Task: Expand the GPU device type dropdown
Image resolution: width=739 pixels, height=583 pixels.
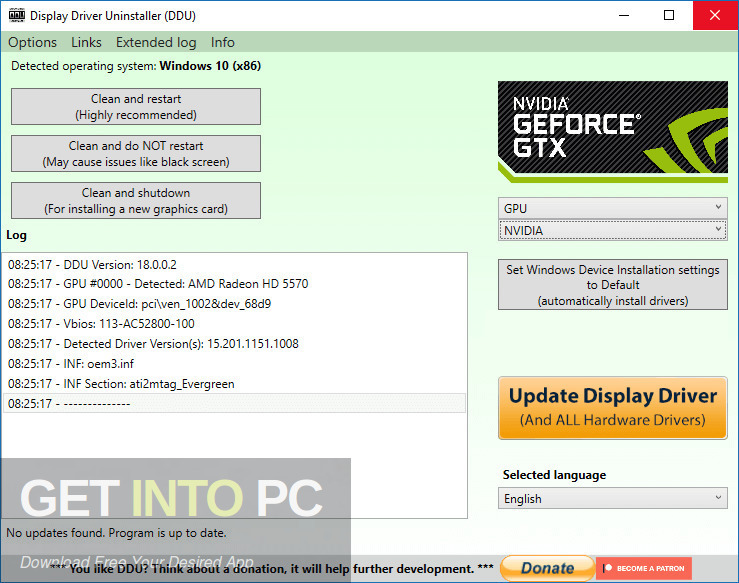Action: click(613, 208)
